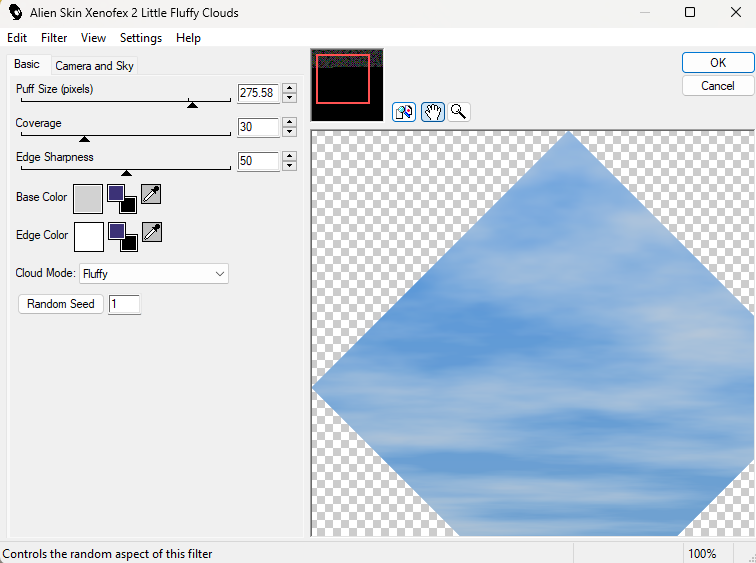Viewport: 756px width, 563px height.
Task: Click the Edge Color eyedropper icon
Action: coord(152,232)
